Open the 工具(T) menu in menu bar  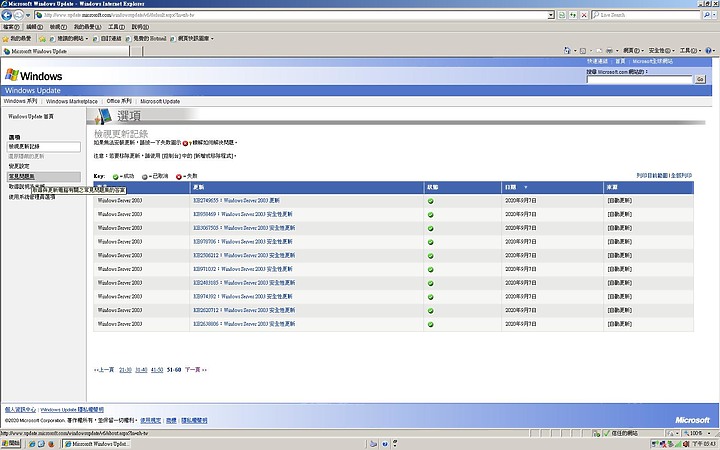click(x=116, y=27)
